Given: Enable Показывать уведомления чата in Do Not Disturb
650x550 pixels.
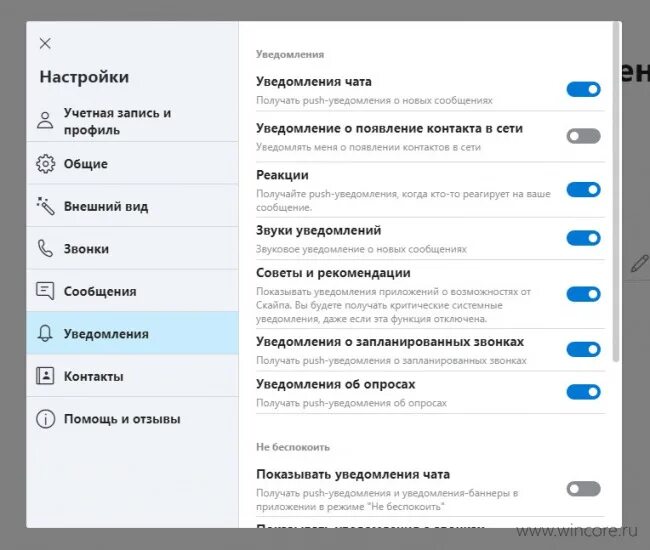Looking at the screenshot, I should coord(583,488).
